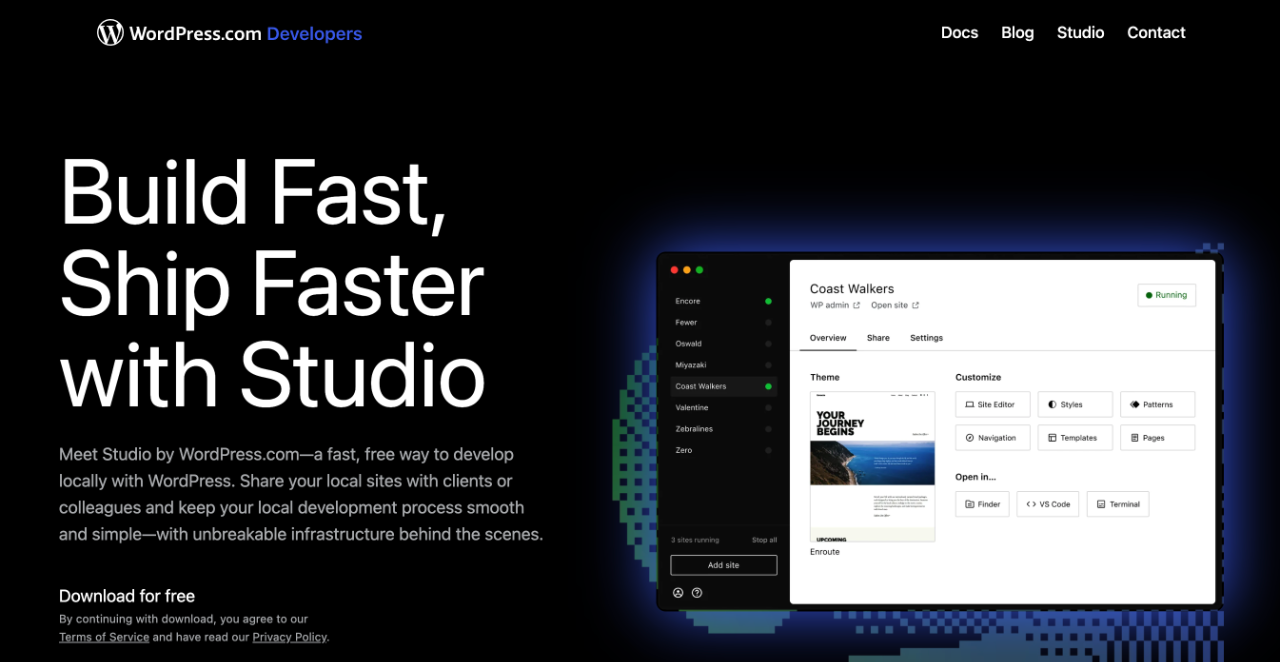1280x662 pixels.
Task: Click the help question mark icon
Action: (697, 593)
